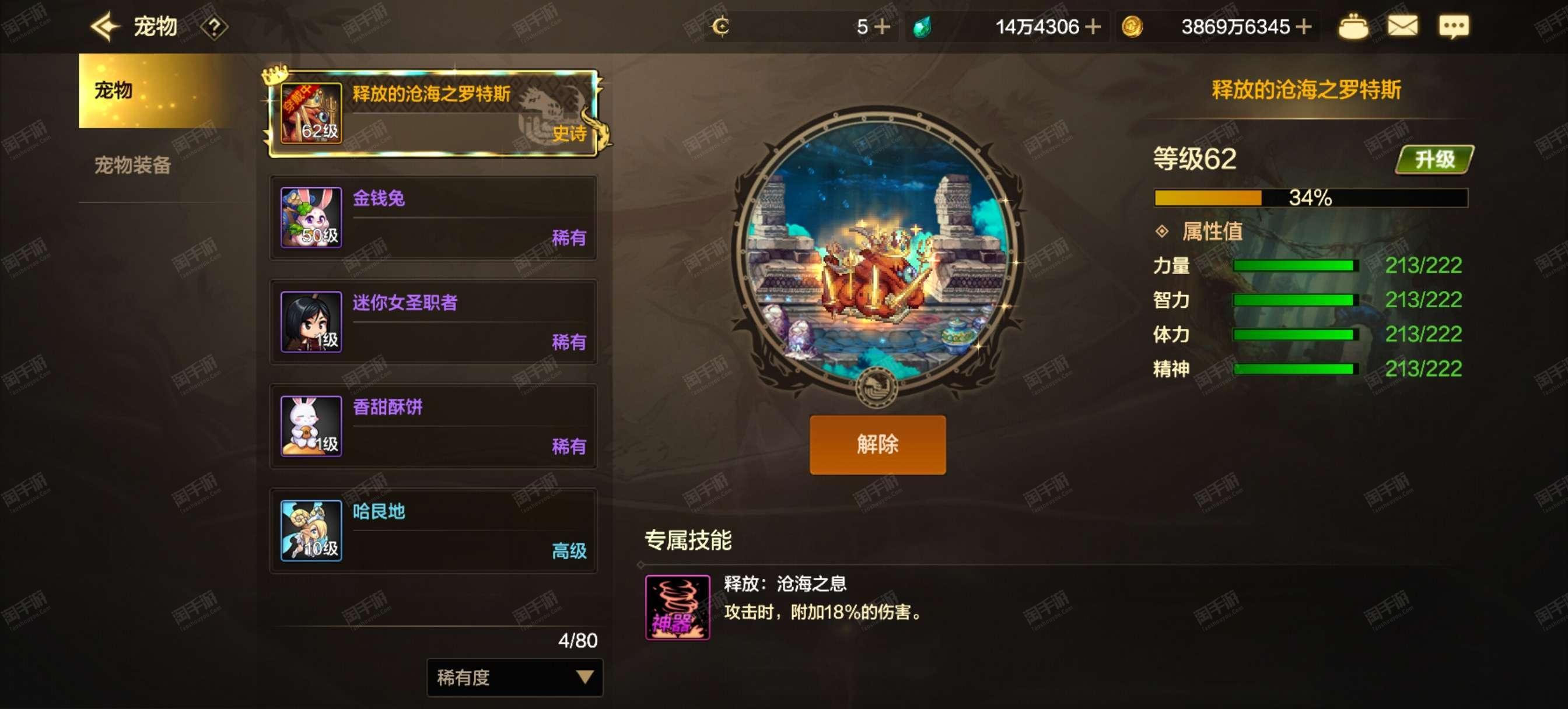Open the mail envelope icon

(1402, 26)
